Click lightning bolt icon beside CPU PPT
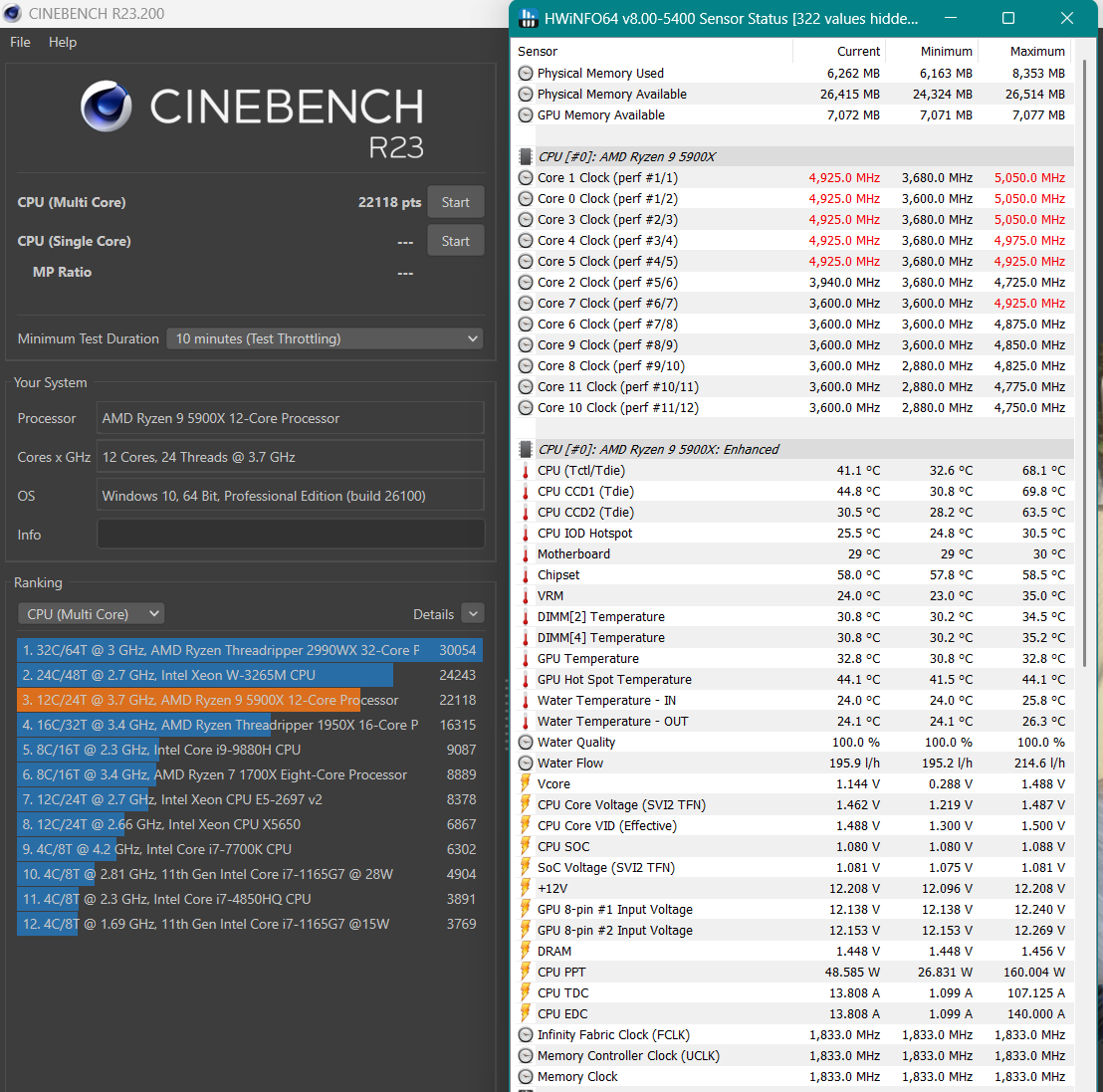1103x1092 pixels. click(x=526, y=973)
